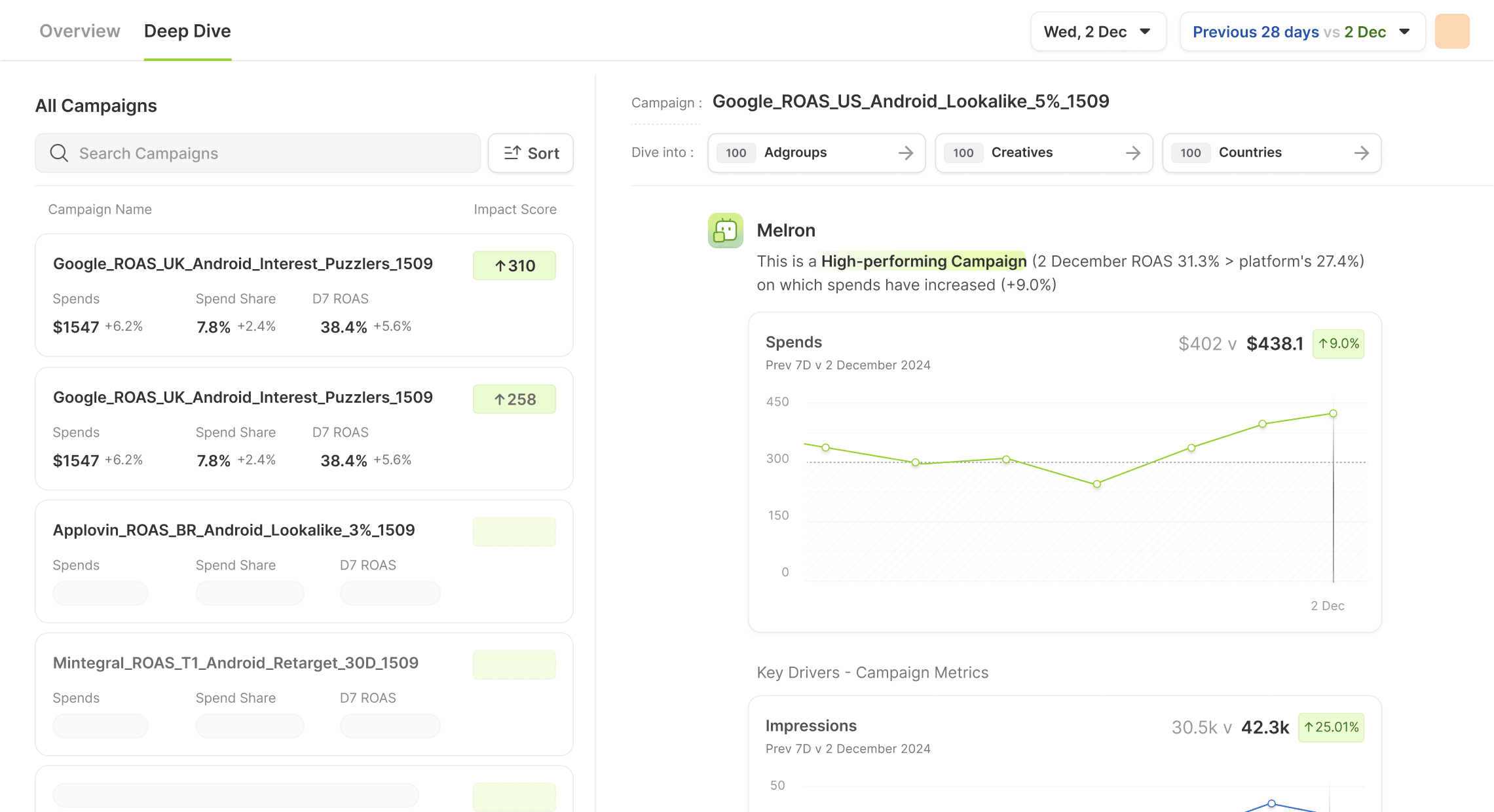Click the 258 impact score badge
This screenshot has width=1494, height=812.
tap(514, 399)
